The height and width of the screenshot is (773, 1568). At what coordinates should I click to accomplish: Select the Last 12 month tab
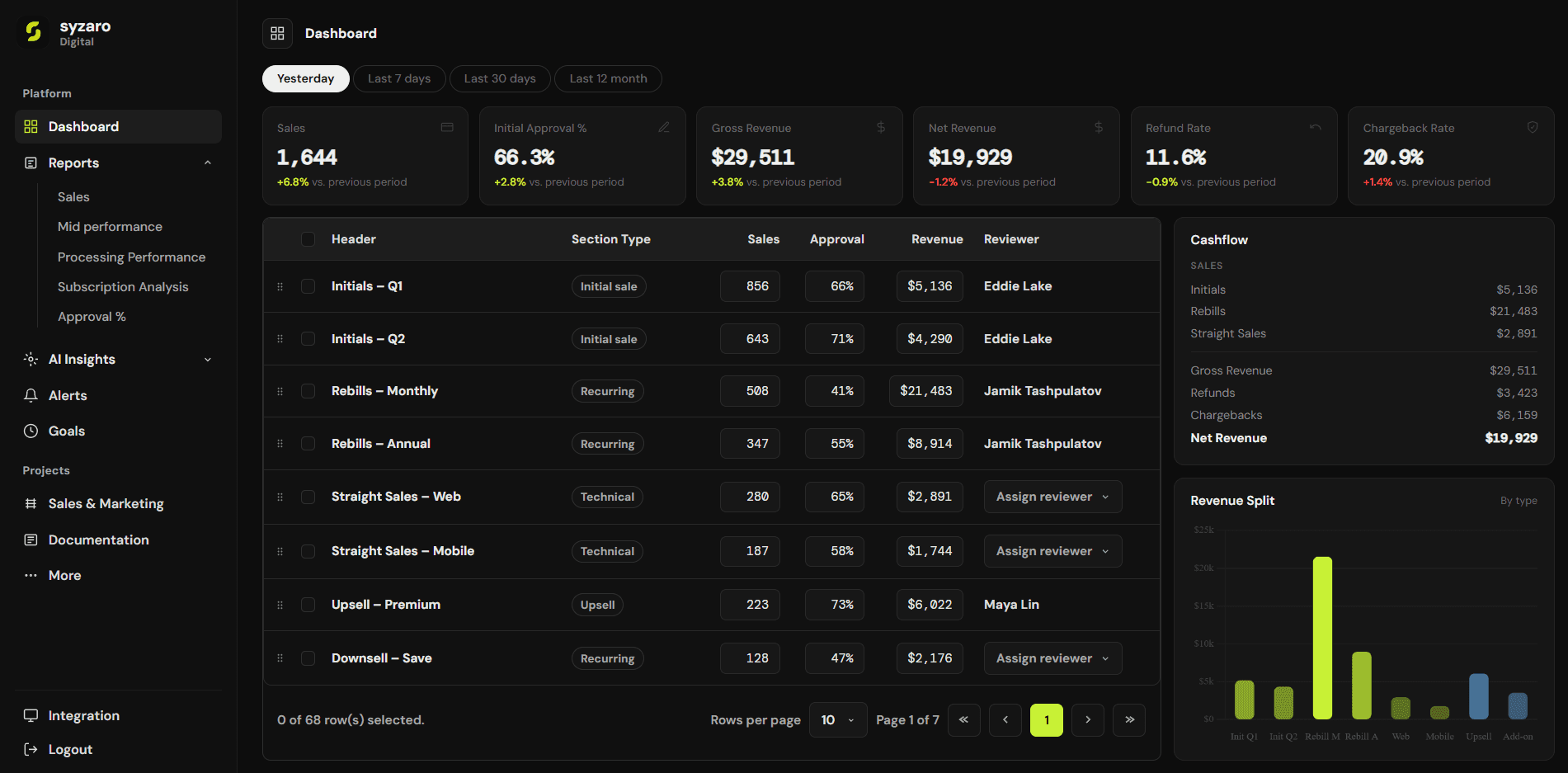(x=608, y=78)
